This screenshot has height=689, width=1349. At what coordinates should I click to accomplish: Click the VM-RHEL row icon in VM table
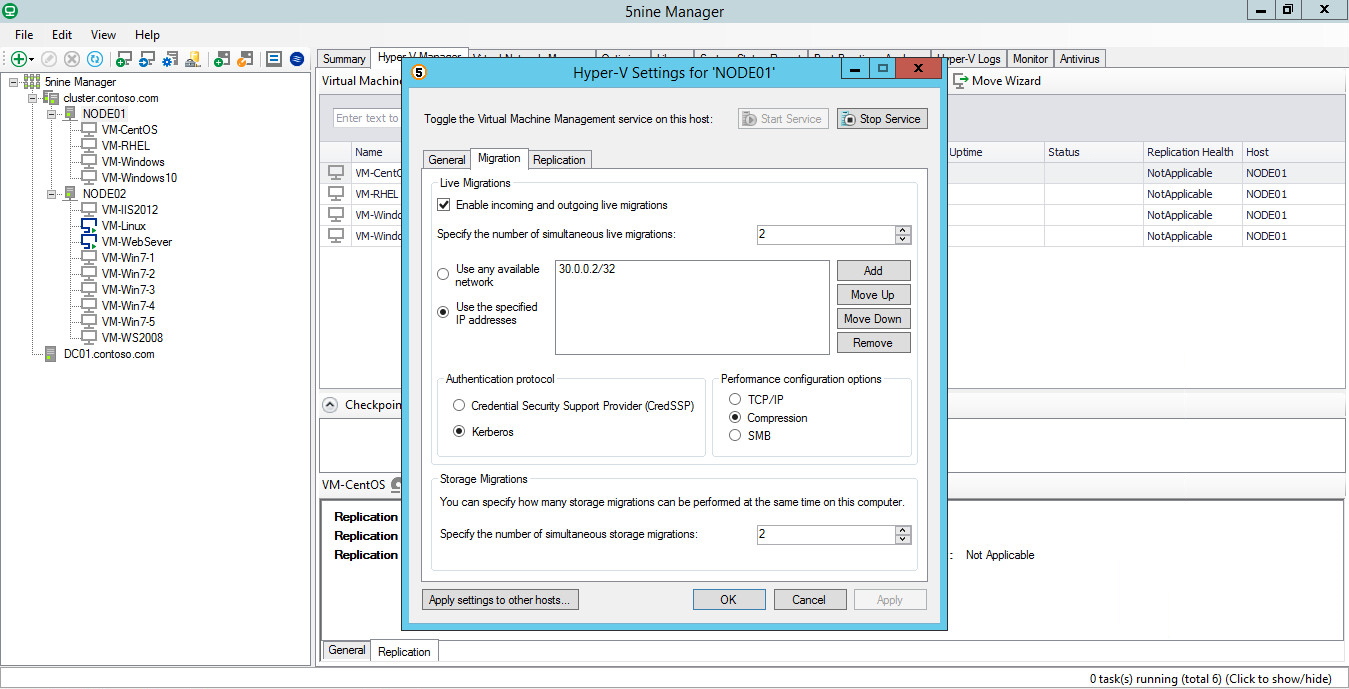click(336, 194)
